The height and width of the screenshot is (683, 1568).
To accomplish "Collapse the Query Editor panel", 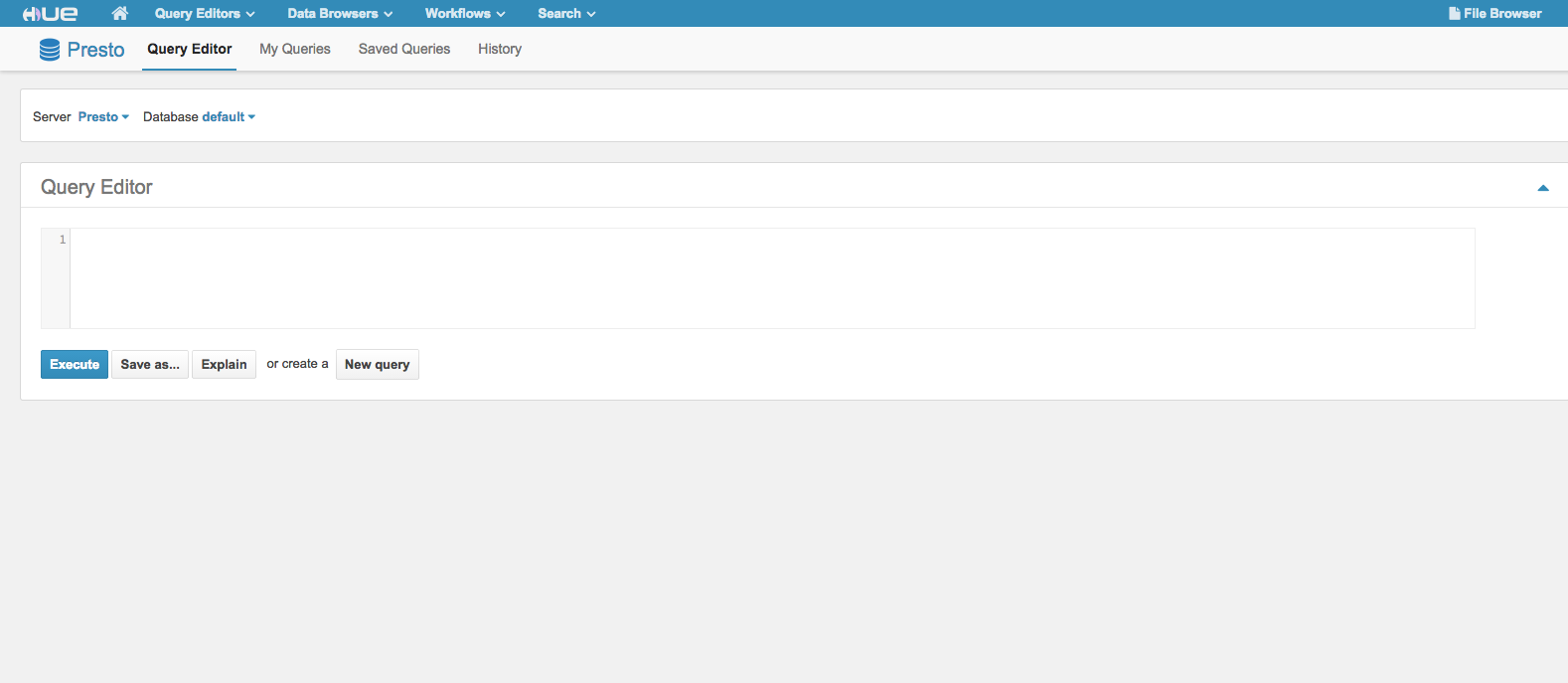I will click(x=1542, y=188).
